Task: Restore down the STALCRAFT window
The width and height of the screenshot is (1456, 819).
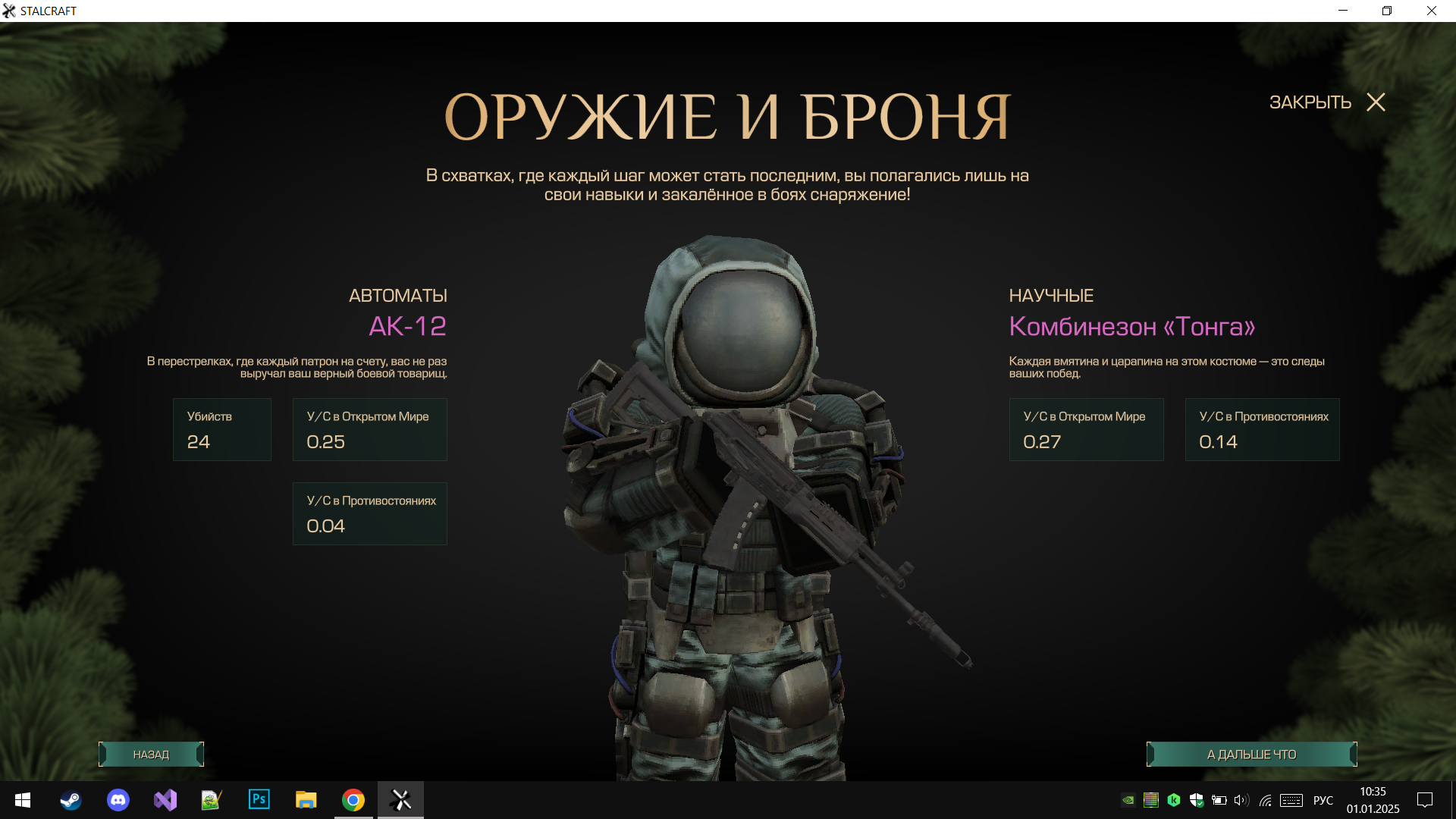Action: click(1387, 11)
